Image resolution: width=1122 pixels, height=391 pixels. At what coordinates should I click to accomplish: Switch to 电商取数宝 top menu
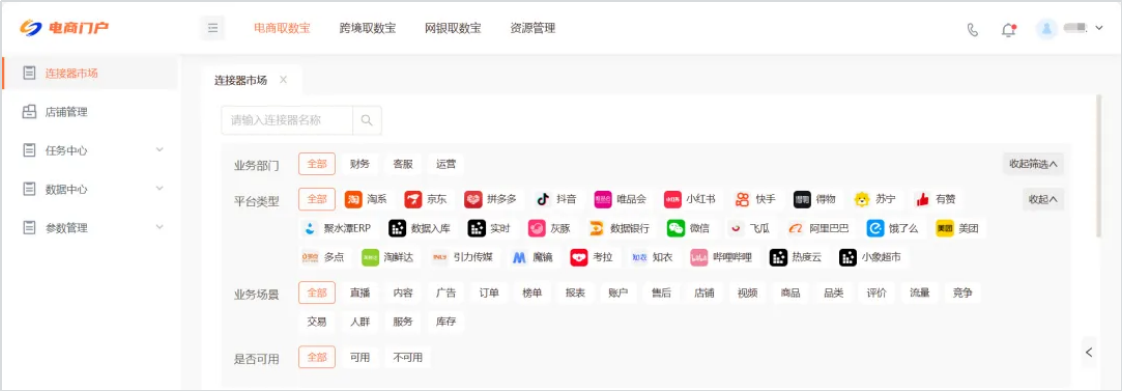point(282,29)
